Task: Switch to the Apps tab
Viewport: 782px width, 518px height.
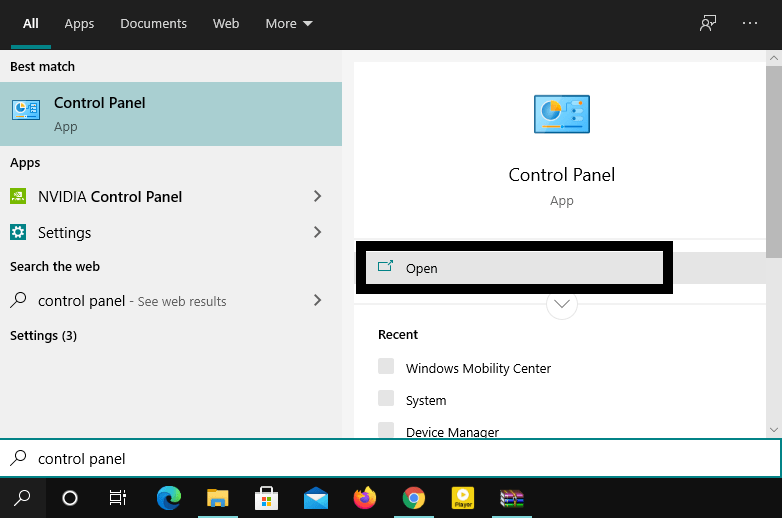Action: click(x=79, y=23)
